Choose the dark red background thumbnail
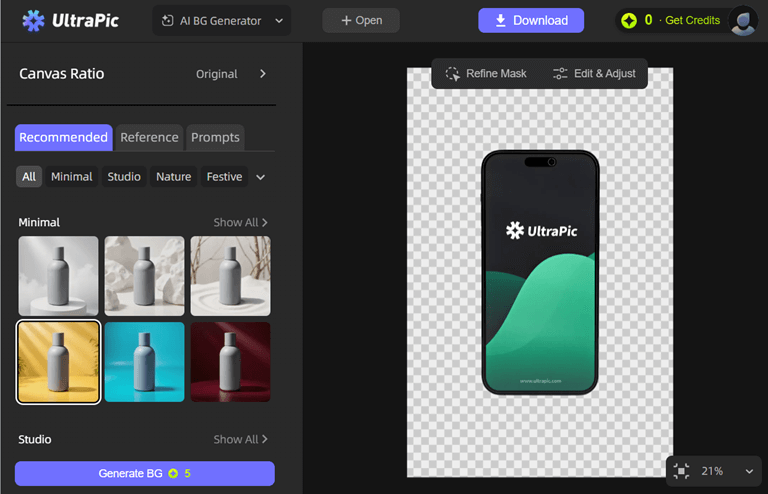The height and width of the screenshot is (494, 768). [231, 362]
